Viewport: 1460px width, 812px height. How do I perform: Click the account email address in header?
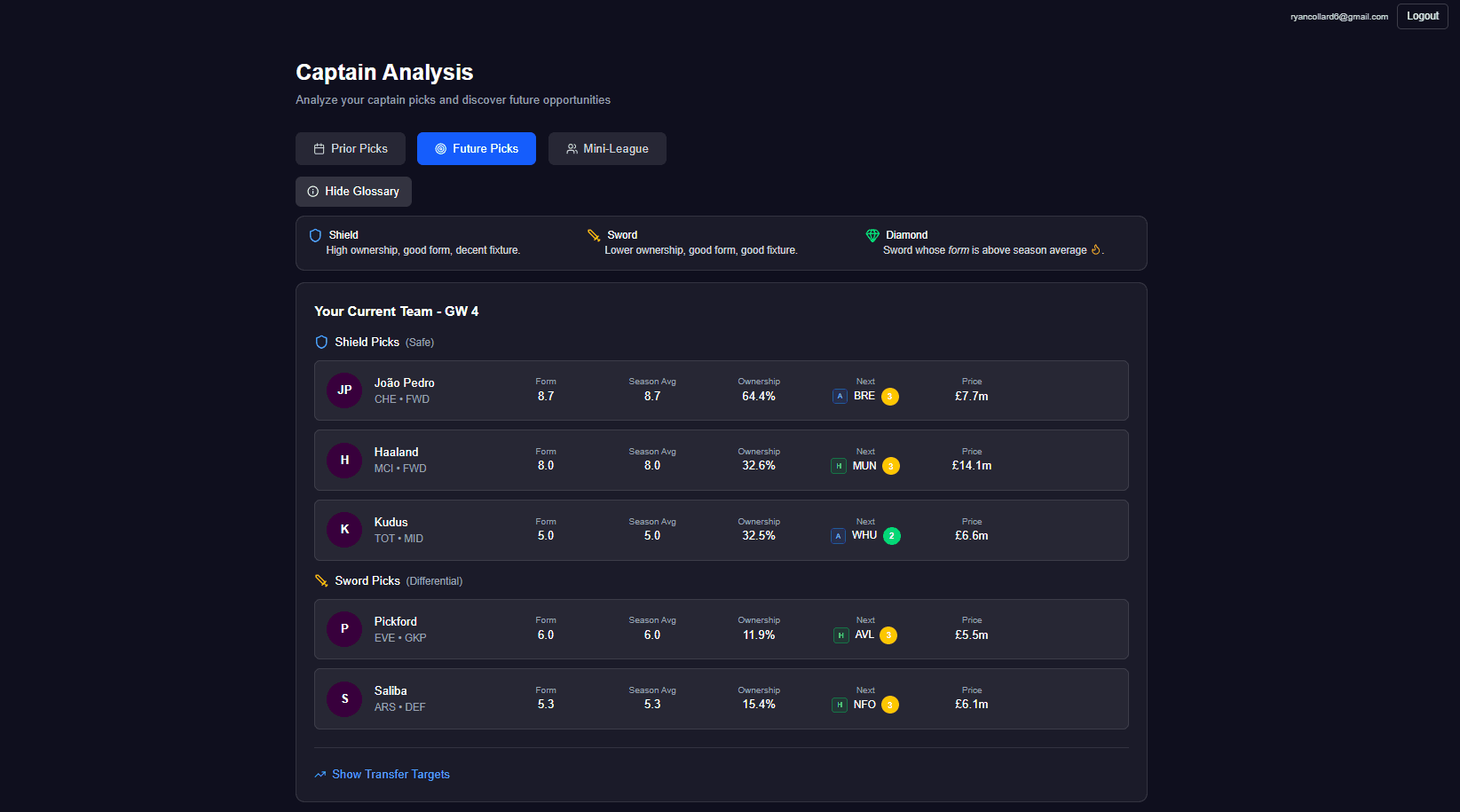1338,17
